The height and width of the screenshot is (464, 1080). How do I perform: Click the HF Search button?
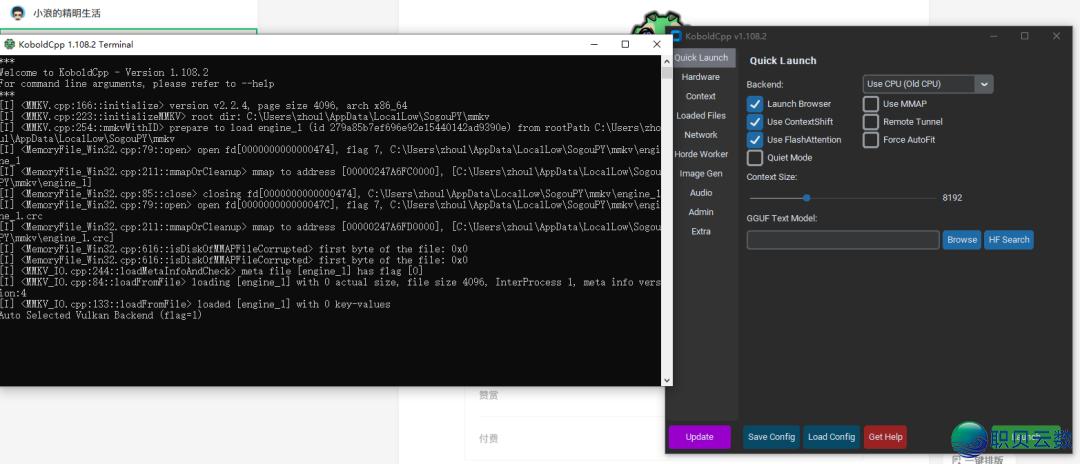pos(1008,240)
